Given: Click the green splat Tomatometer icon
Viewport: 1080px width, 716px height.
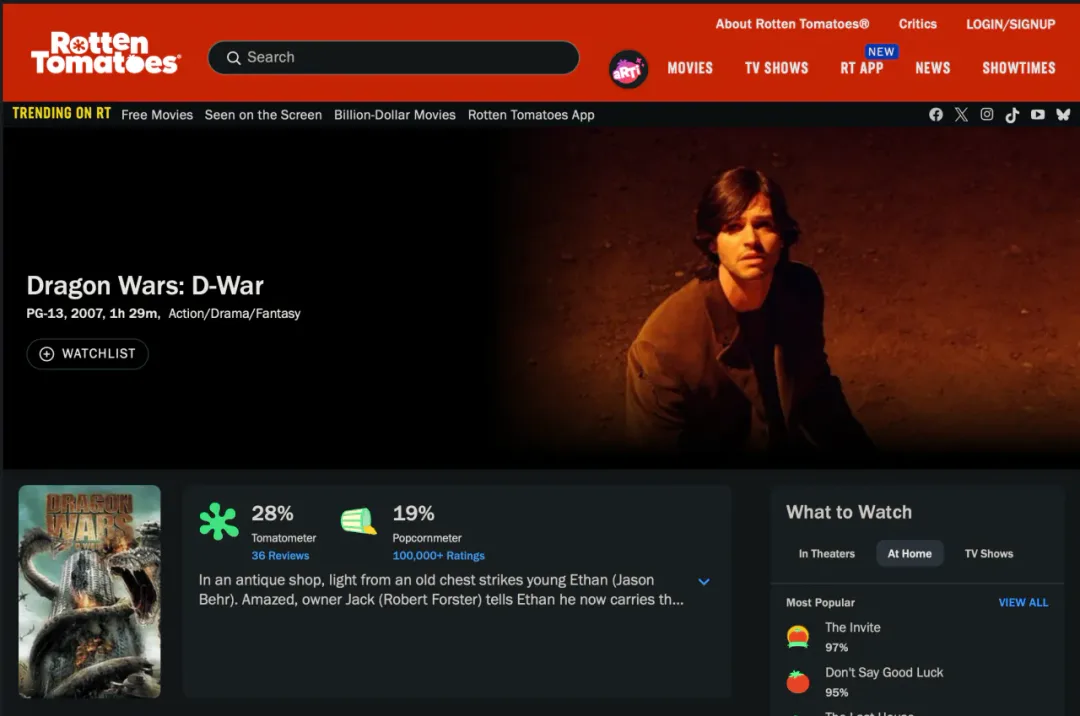Looking at the screenshot, I should point(218,521).
